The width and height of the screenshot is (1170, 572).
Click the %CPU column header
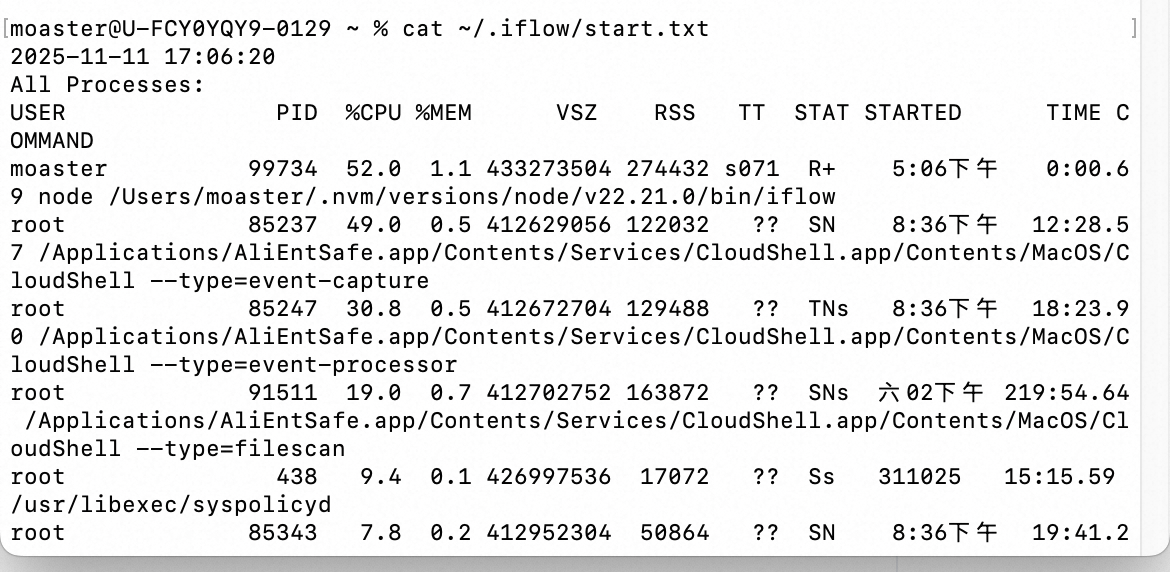[373, 113]
